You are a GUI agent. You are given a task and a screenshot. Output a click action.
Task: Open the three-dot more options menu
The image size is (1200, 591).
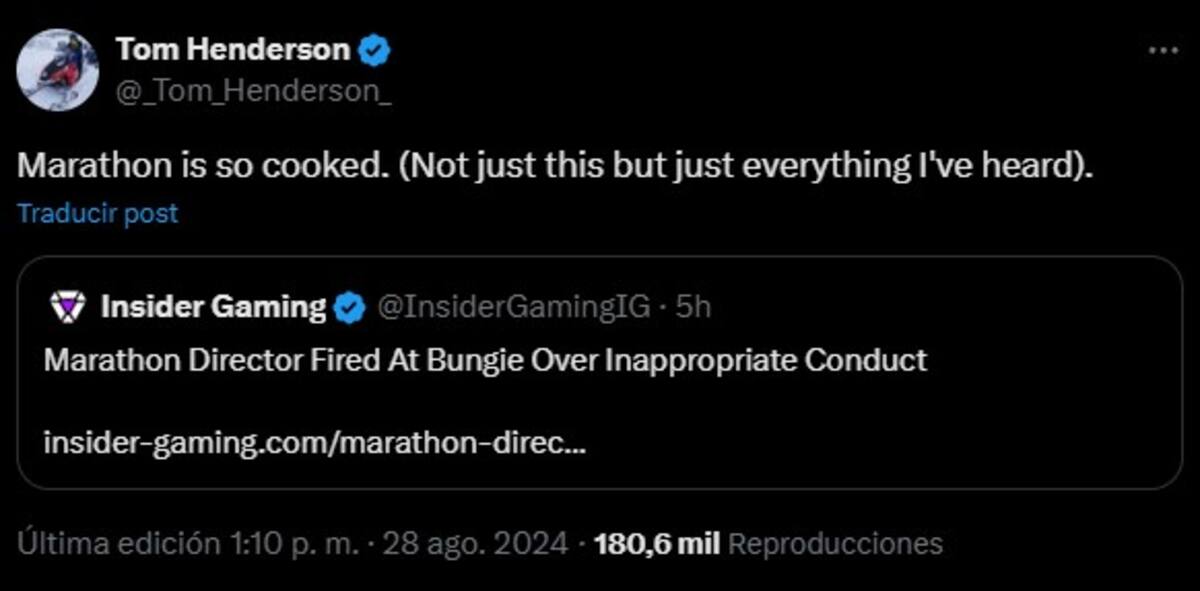point(1163,49)
